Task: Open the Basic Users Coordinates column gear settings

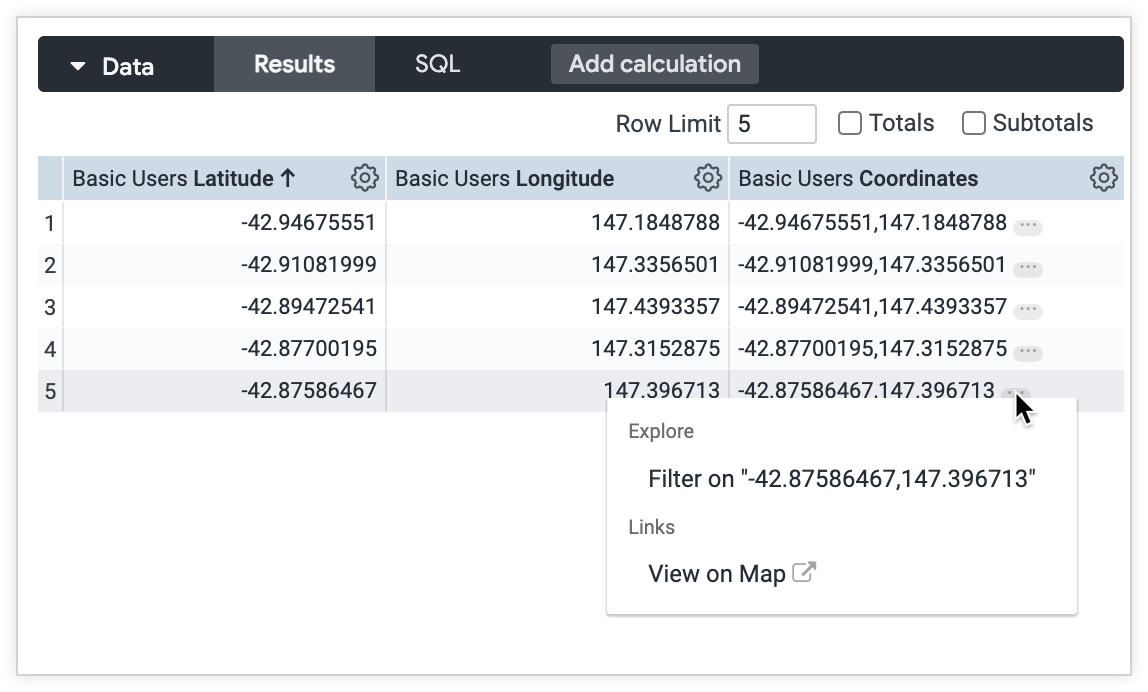Action: 1103,176
